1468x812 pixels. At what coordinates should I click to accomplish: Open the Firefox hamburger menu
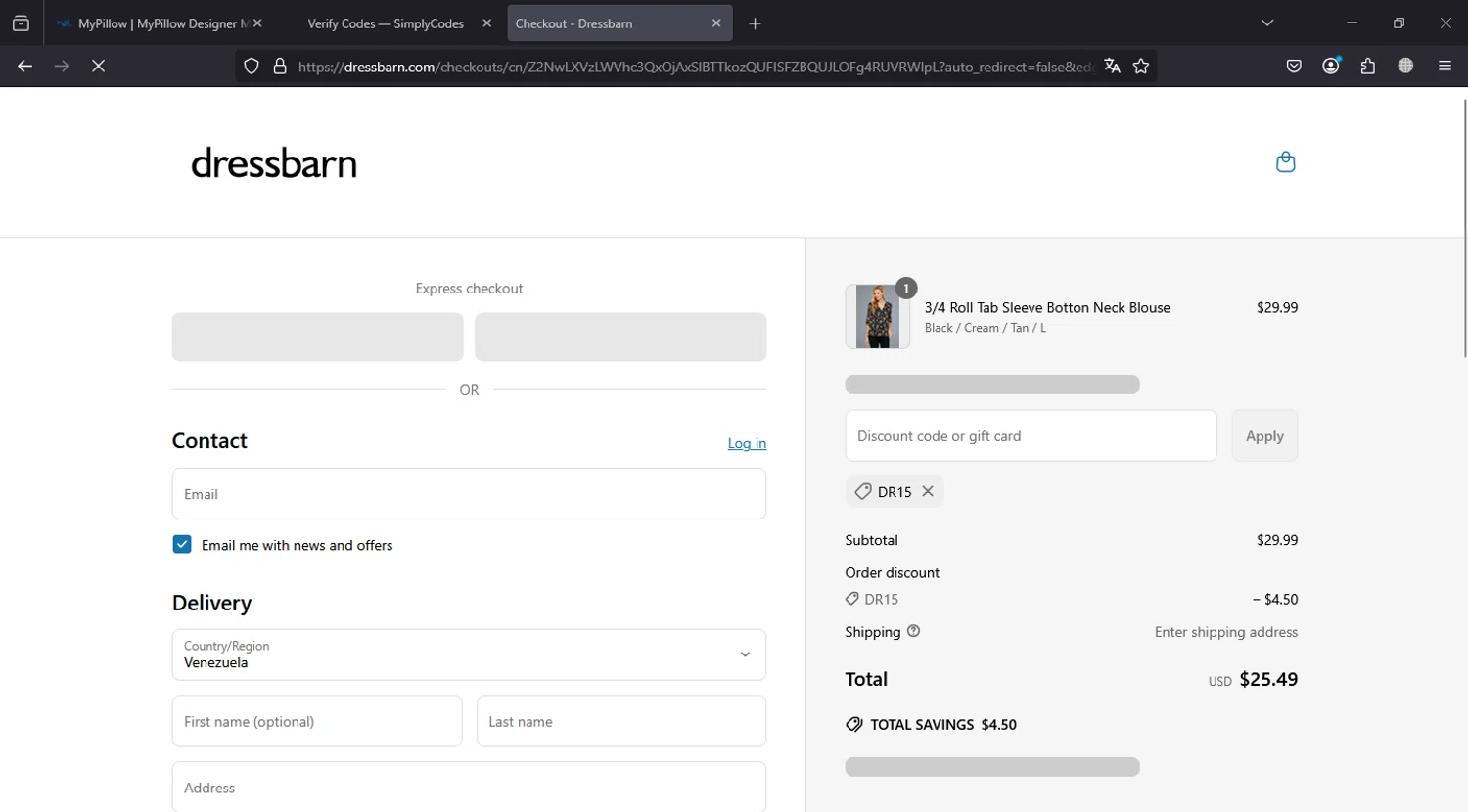(1445, 66)
